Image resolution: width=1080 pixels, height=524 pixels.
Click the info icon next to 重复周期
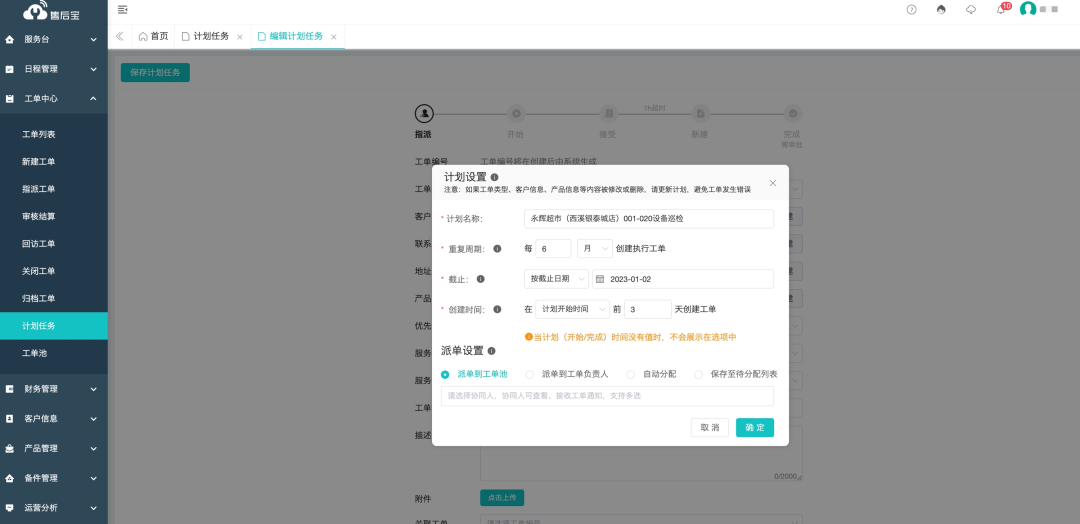tap(497, 249)
